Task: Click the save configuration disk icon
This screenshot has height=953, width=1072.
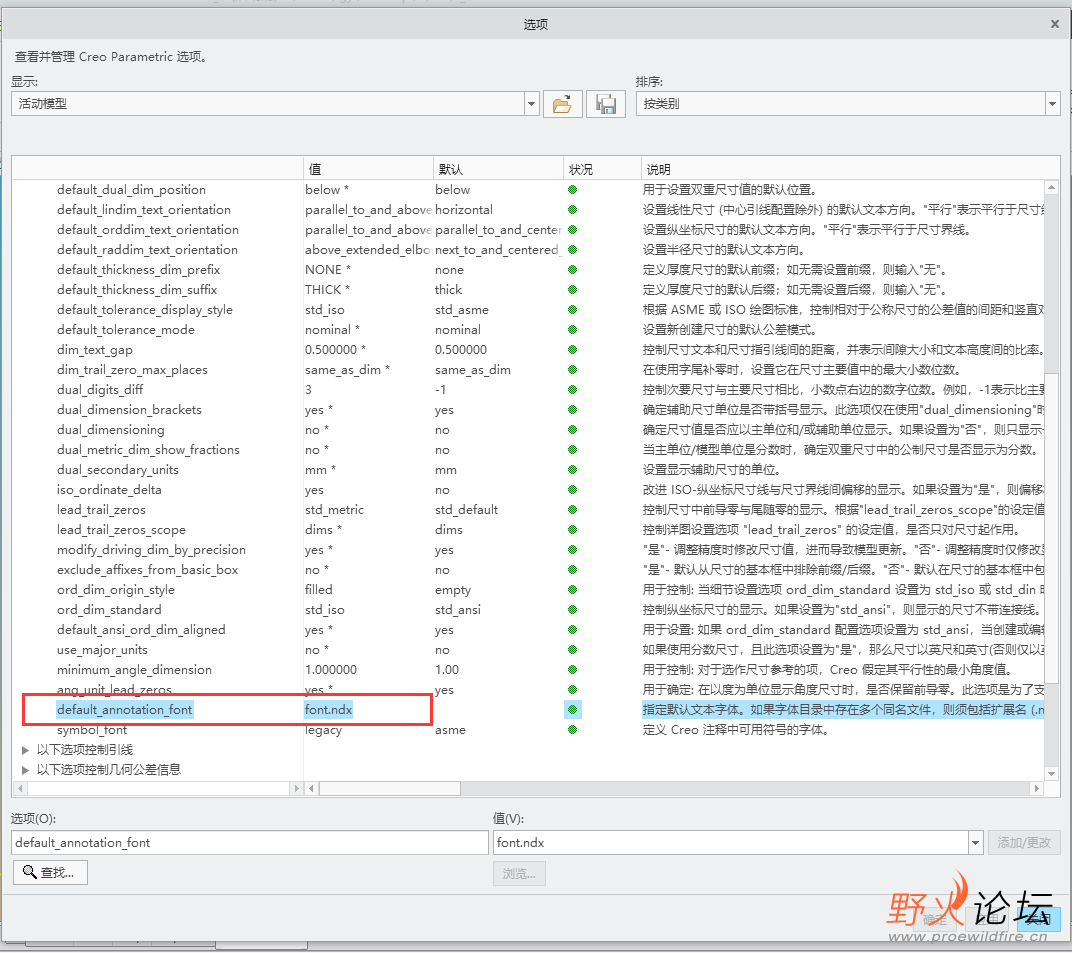Action: point(606,105)
